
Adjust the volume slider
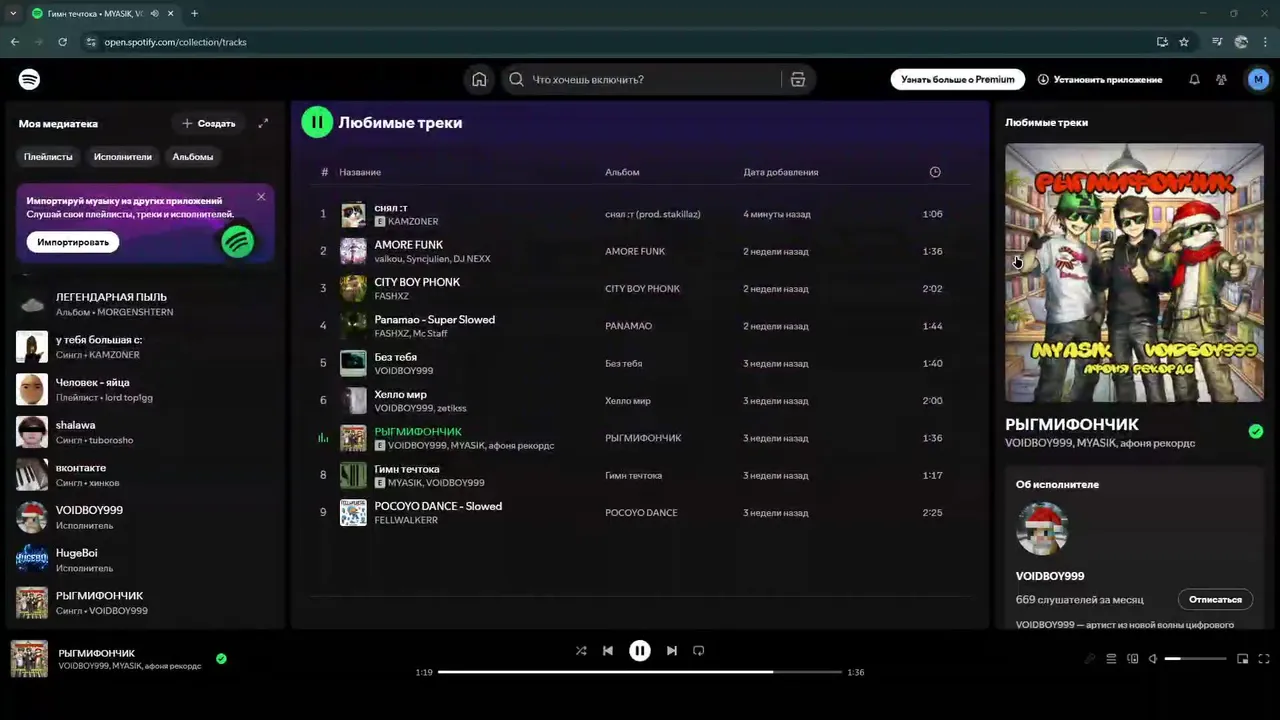coord(1195,659)
